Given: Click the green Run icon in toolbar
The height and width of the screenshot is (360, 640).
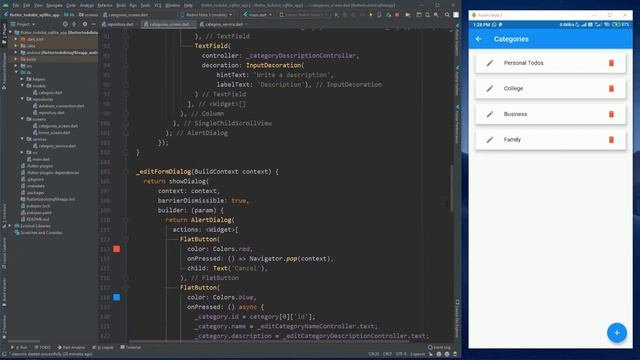Looking at the screenshot, I should coord(336,15).
